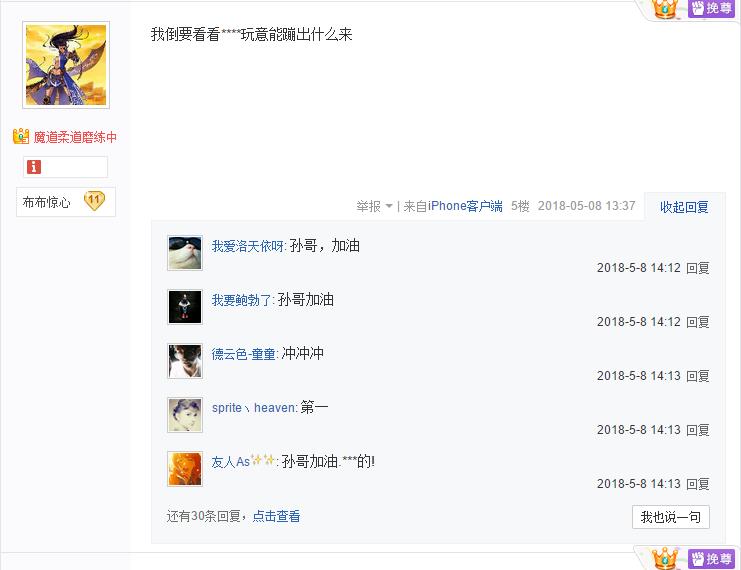Viewport: 741px width, 570px height.
Task: Reply to 德云色-童童's comment
Action: pyautogui.click(x=698, y=376)
